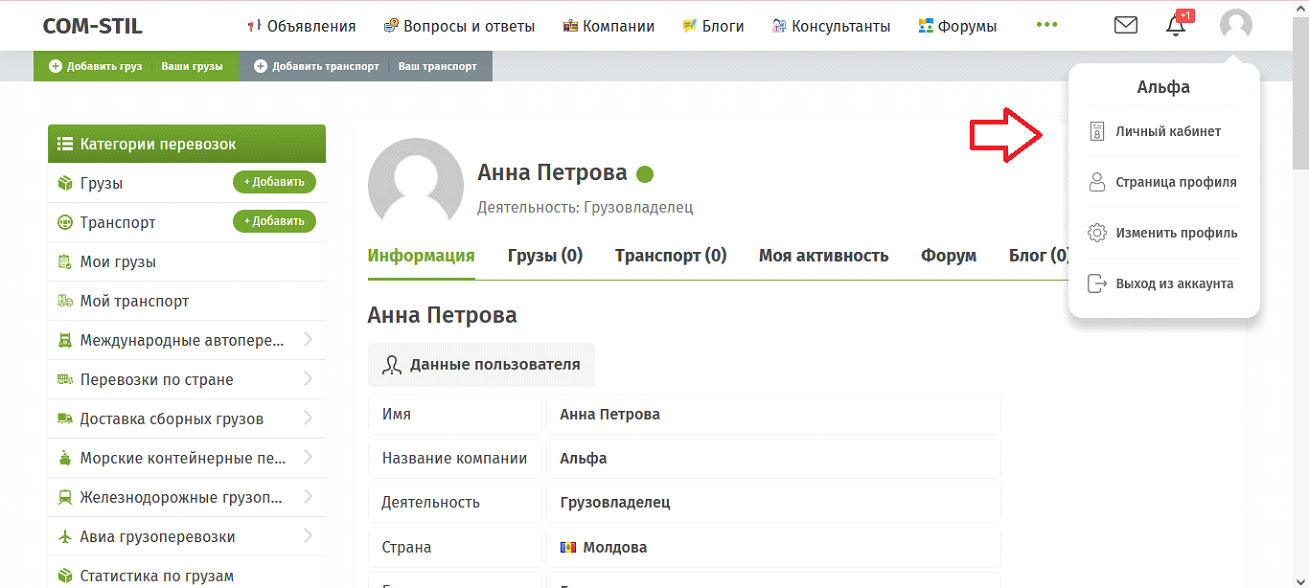
Task: Click the COM-STIL site logo
Action: coord(92,26)
